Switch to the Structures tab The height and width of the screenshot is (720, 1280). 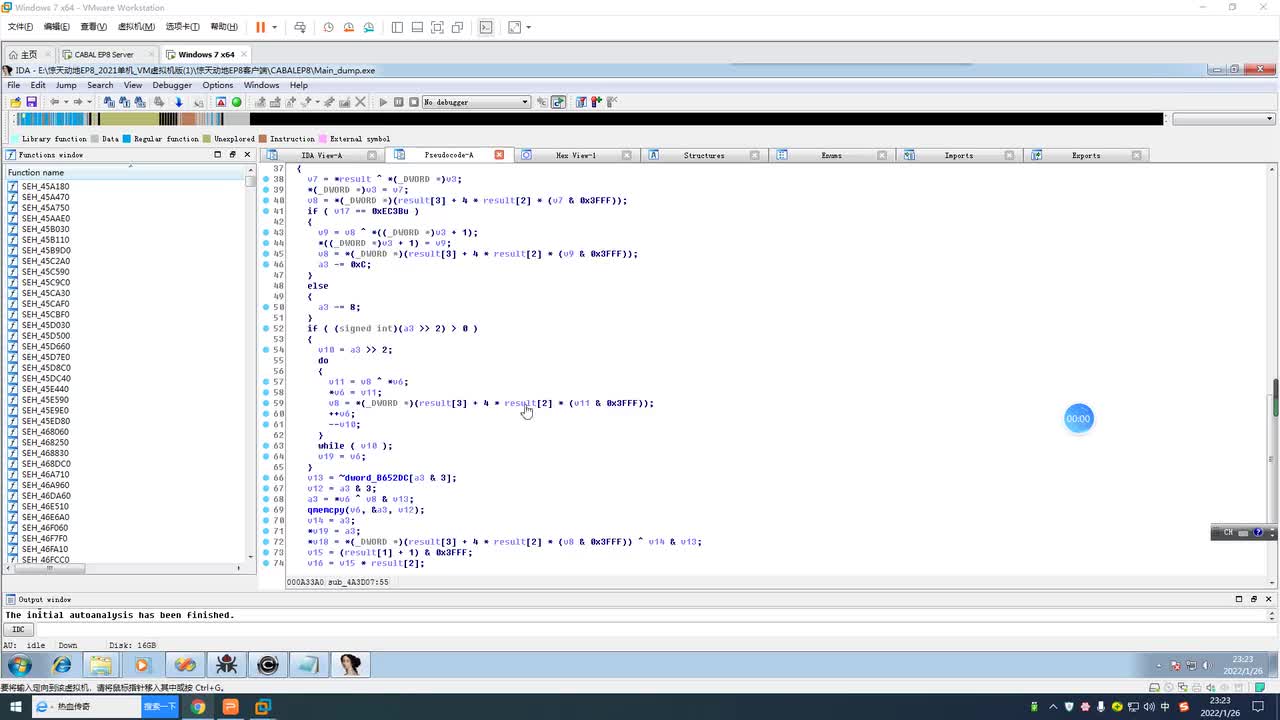pos(704,155)
